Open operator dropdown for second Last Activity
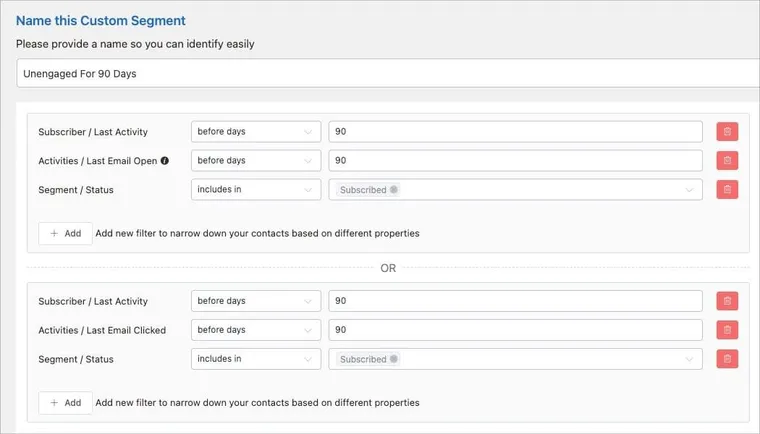The height and width of the screenshot is (434, 760). [256, 301]
